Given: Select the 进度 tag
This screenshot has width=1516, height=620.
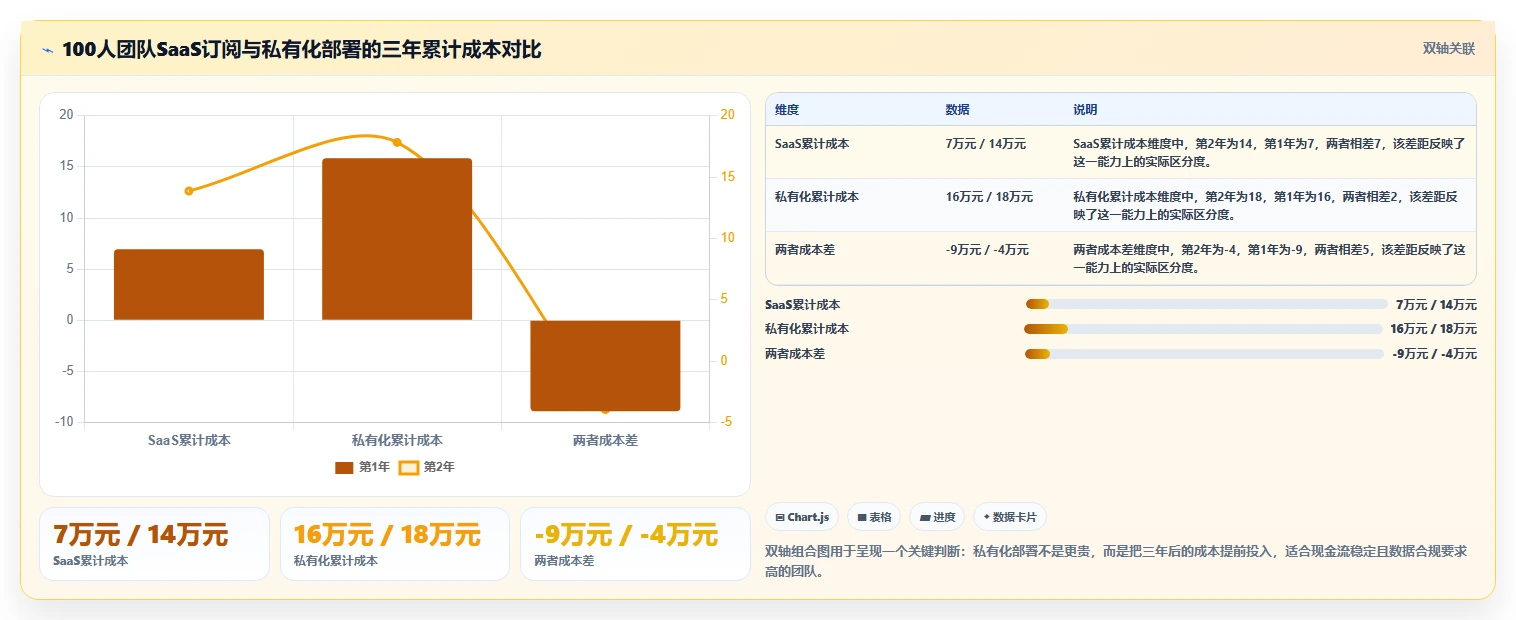Looking at the screenshot, I should (937, 517).
